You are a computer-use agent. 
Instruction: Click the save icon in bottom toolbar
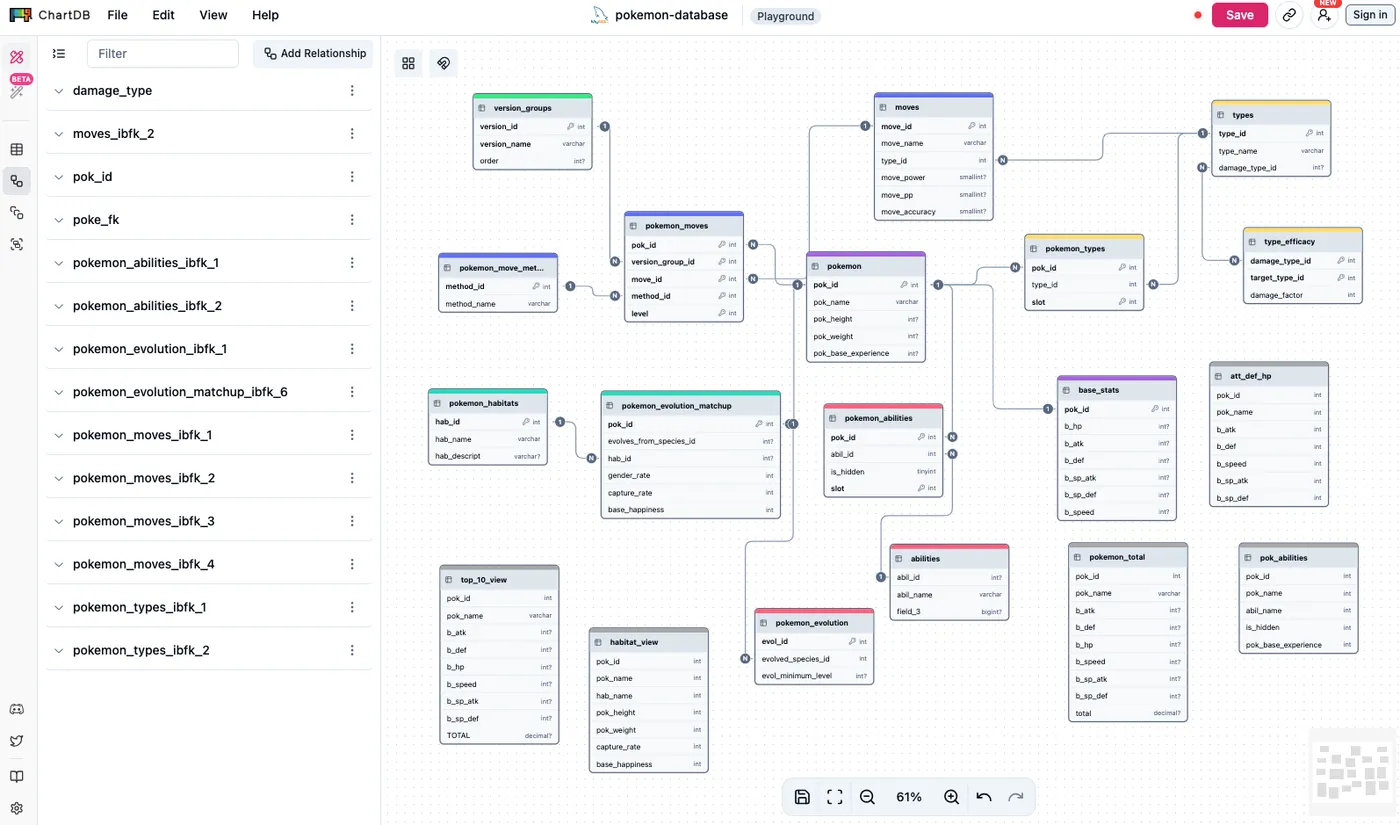[802, 797]
